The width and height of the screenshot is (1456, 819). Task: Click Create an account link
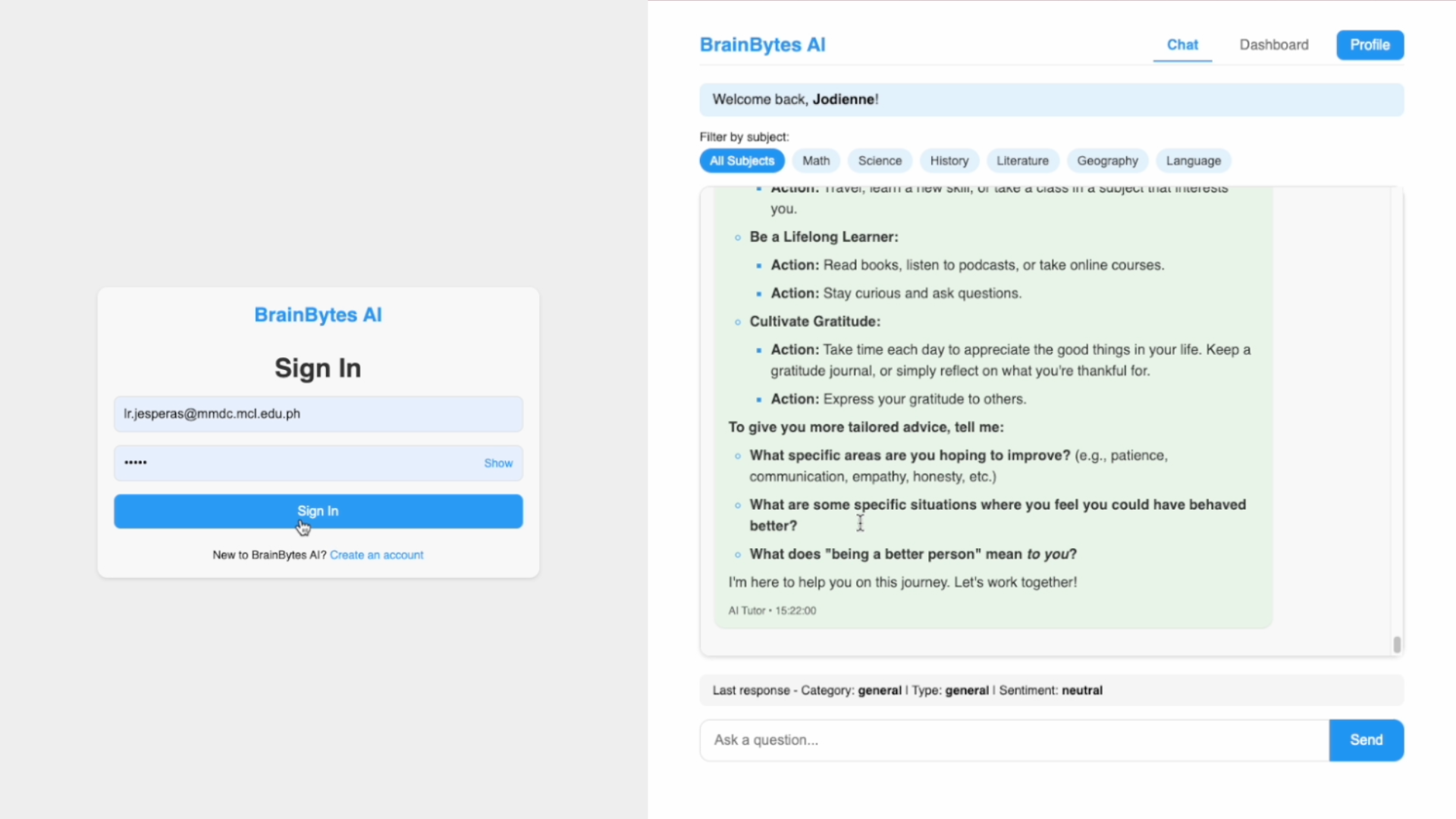click(377, 554)
